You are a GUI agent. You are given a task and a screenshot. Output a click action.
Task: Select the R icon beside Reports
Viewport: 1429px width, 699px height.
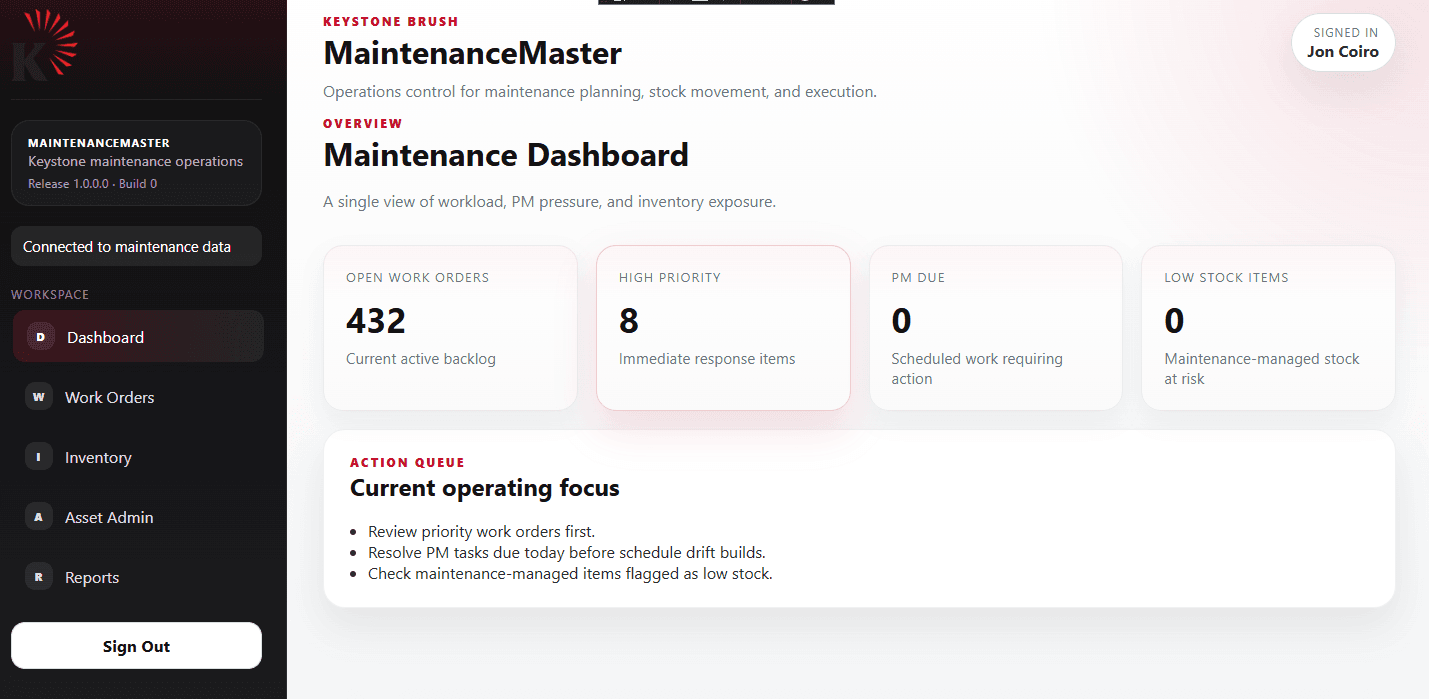pyautogui.click(x=38, y=576)
